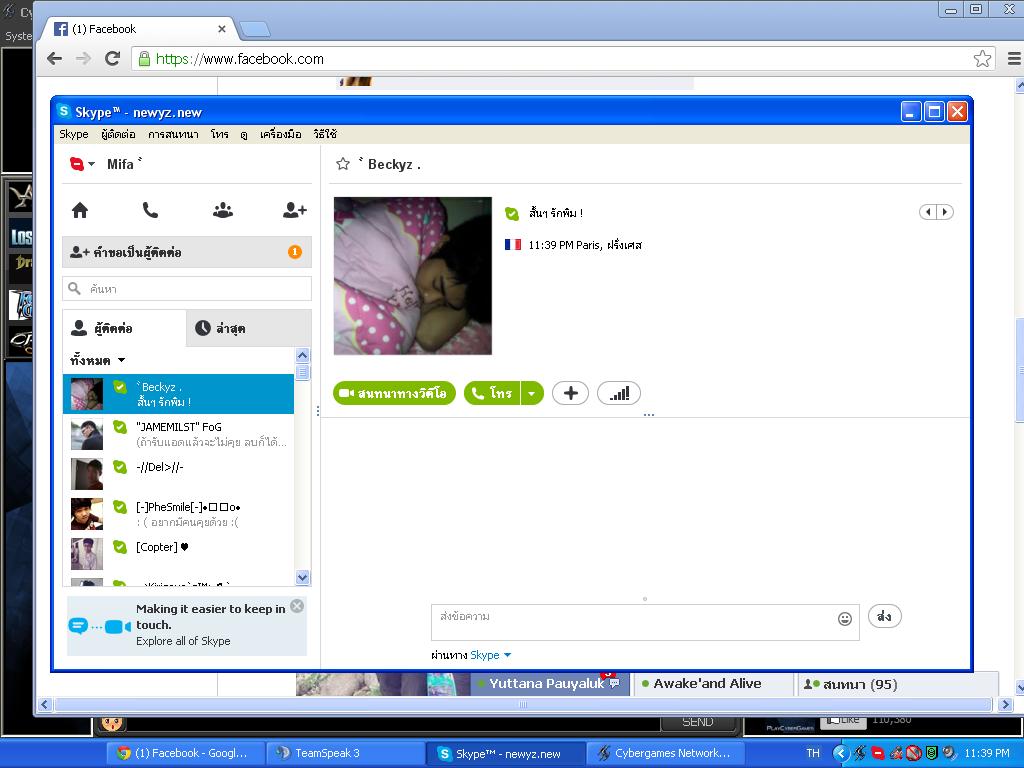
Task: Open the ดู menu
Action: [x=244, y=134]
